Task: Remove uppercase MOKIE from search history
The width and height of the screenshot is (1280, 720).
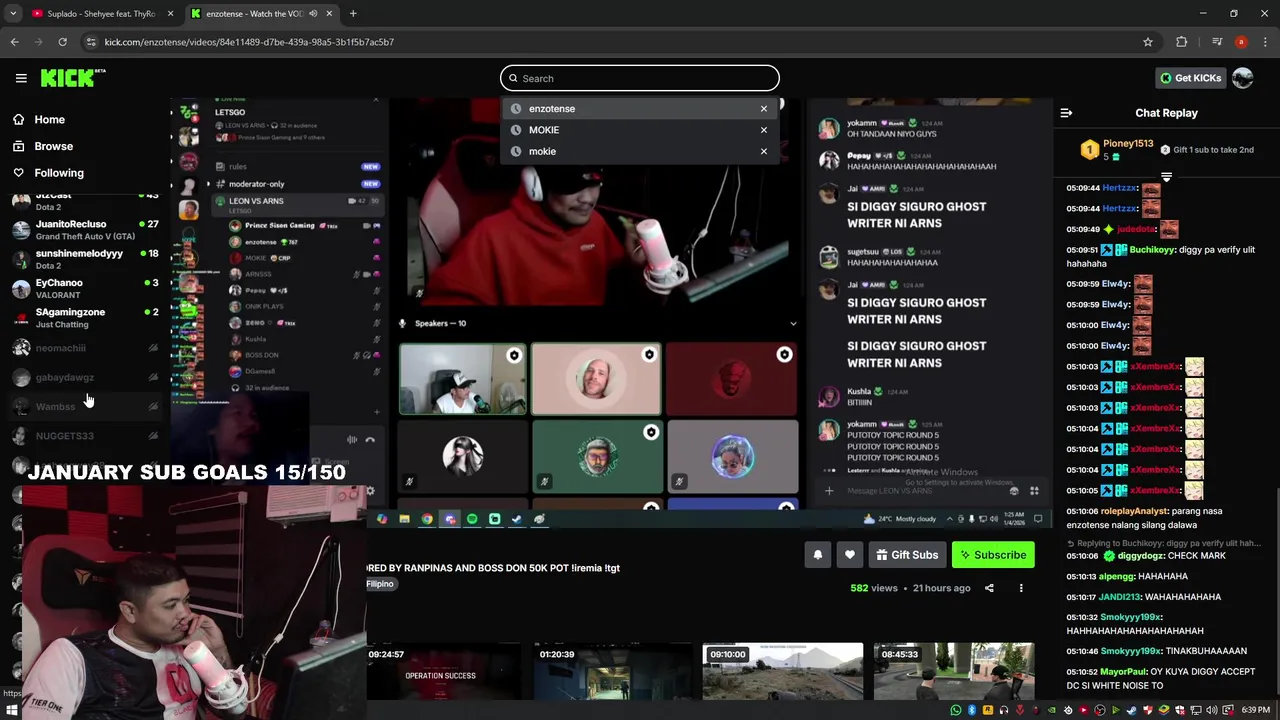Action: point(764,130)
